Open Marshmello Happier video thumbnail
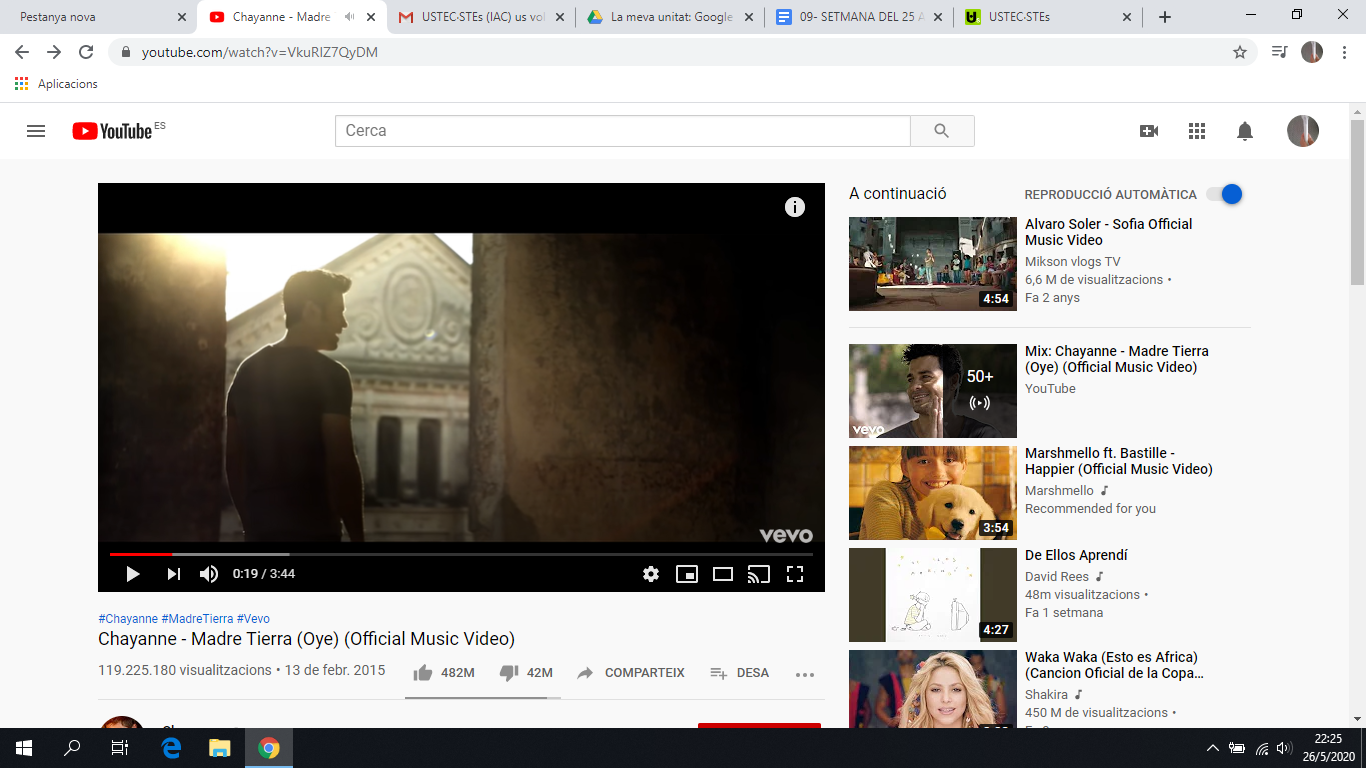 (933, 493)
